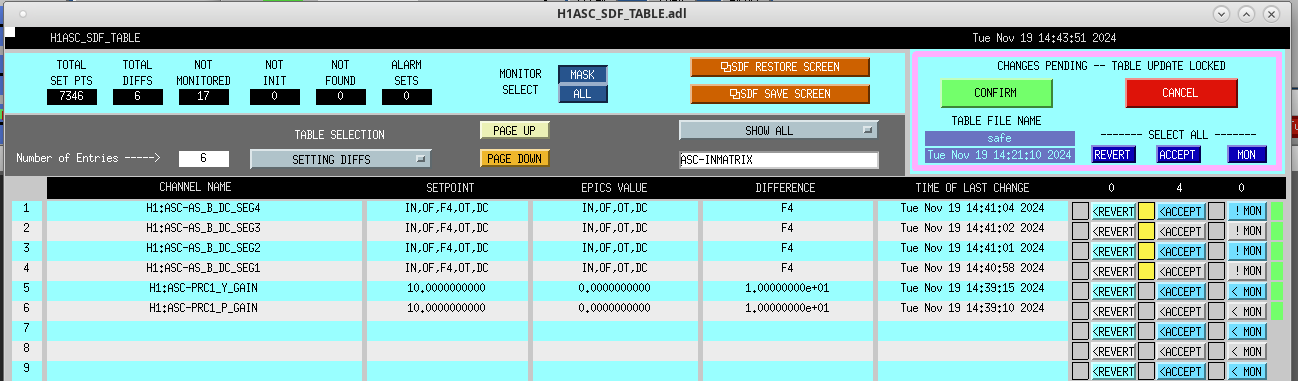The height and width of the screenshot is (381, 1298).
Task: Click the NOT MONITORED value 17
Action: click(x=204, y=97)
